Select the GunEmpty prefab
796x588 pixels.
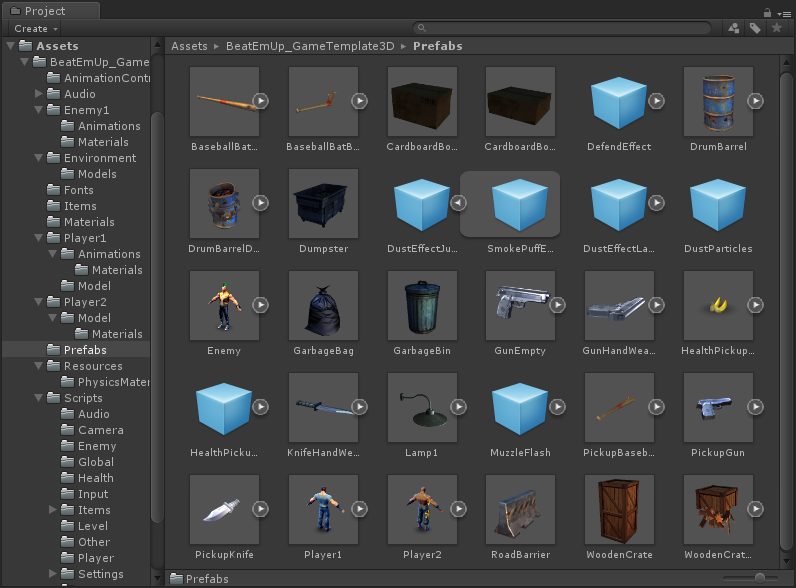pos(520,306)
